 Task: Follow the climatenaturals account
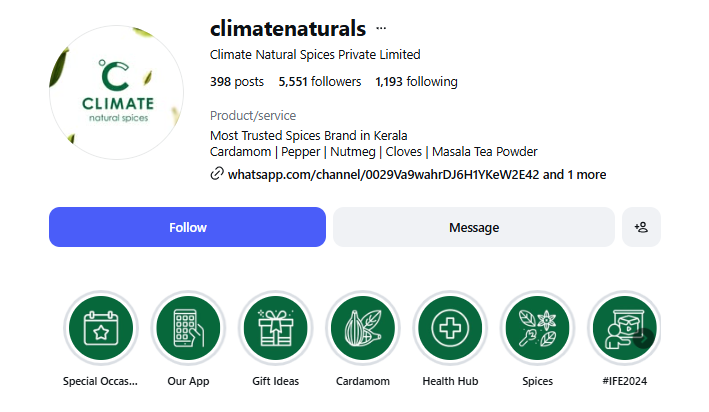pyautogui.click(x=187, y=227)
